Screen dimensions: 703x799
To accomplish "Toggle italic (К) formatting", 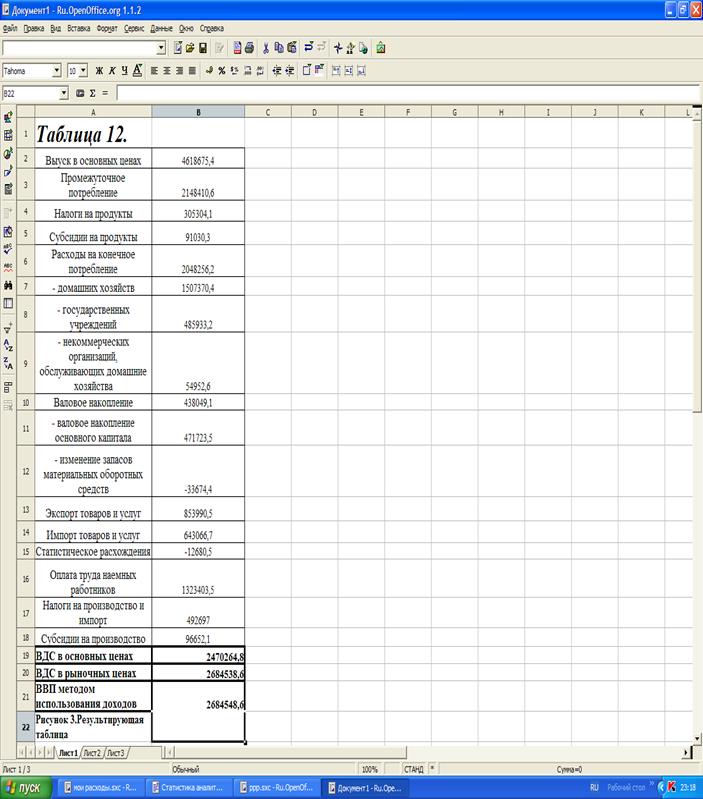I will 112,71.
